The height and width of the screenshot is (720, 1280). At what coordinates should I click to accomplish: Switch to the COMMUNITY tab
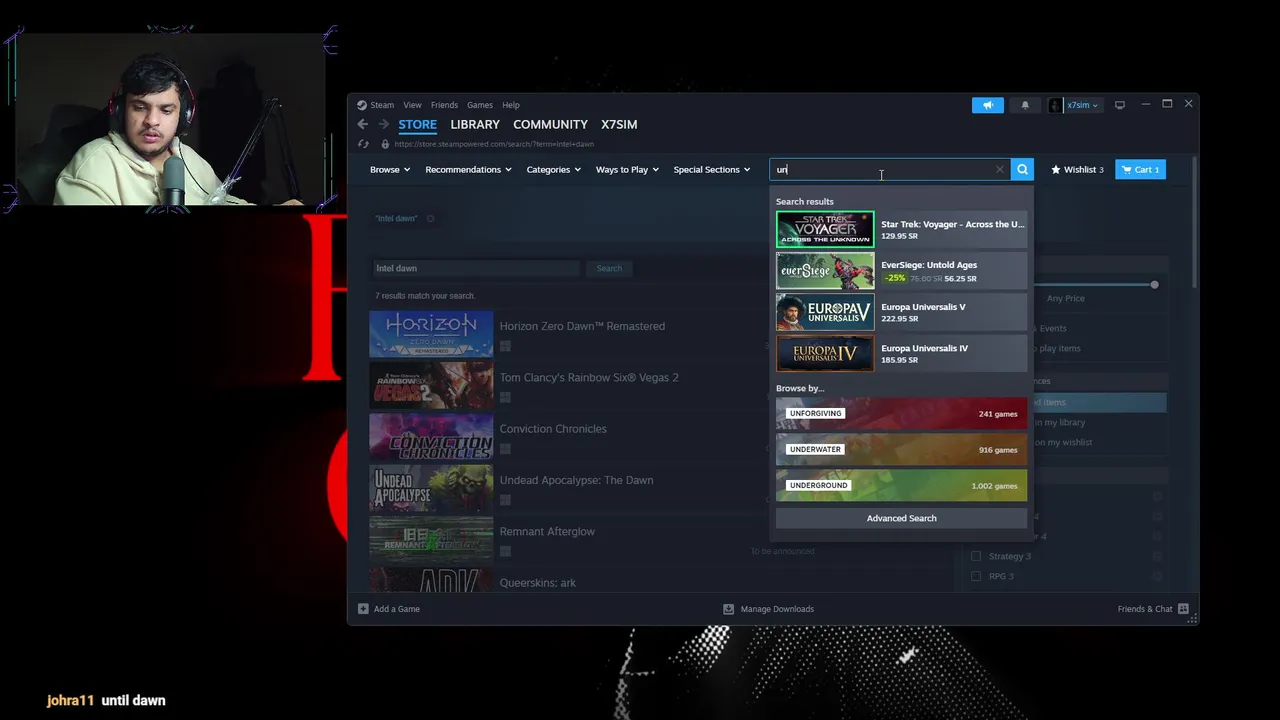click(550, 125)
